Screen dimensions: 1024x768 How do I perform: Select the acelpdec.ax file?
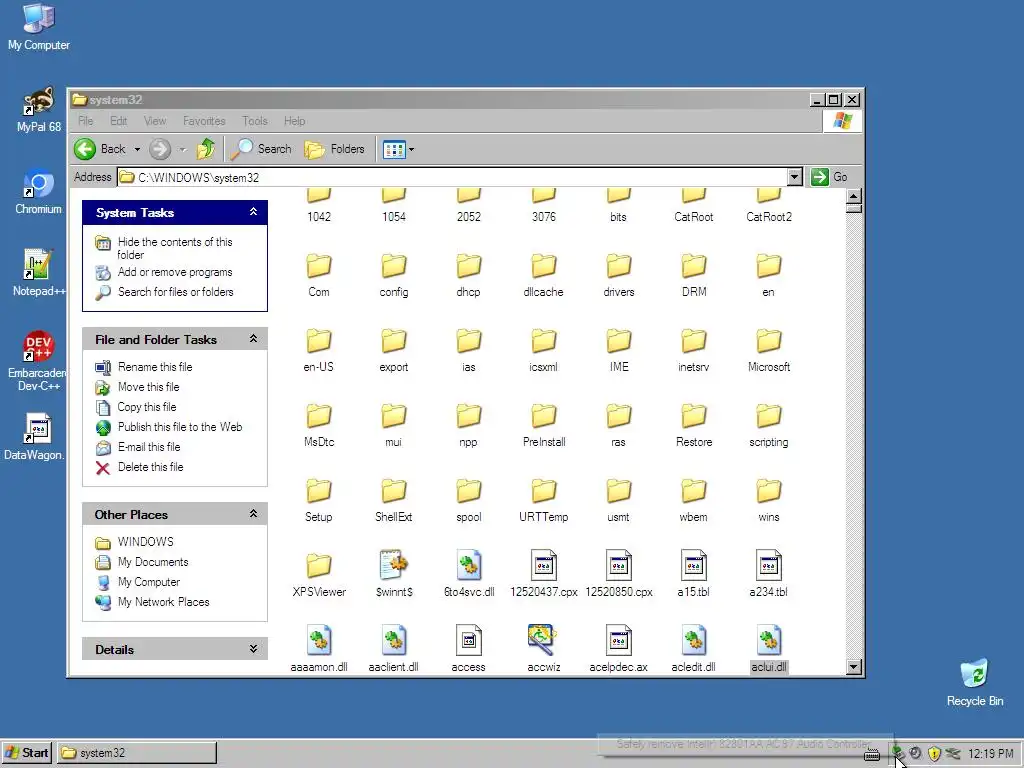click(x=618, y=650)
